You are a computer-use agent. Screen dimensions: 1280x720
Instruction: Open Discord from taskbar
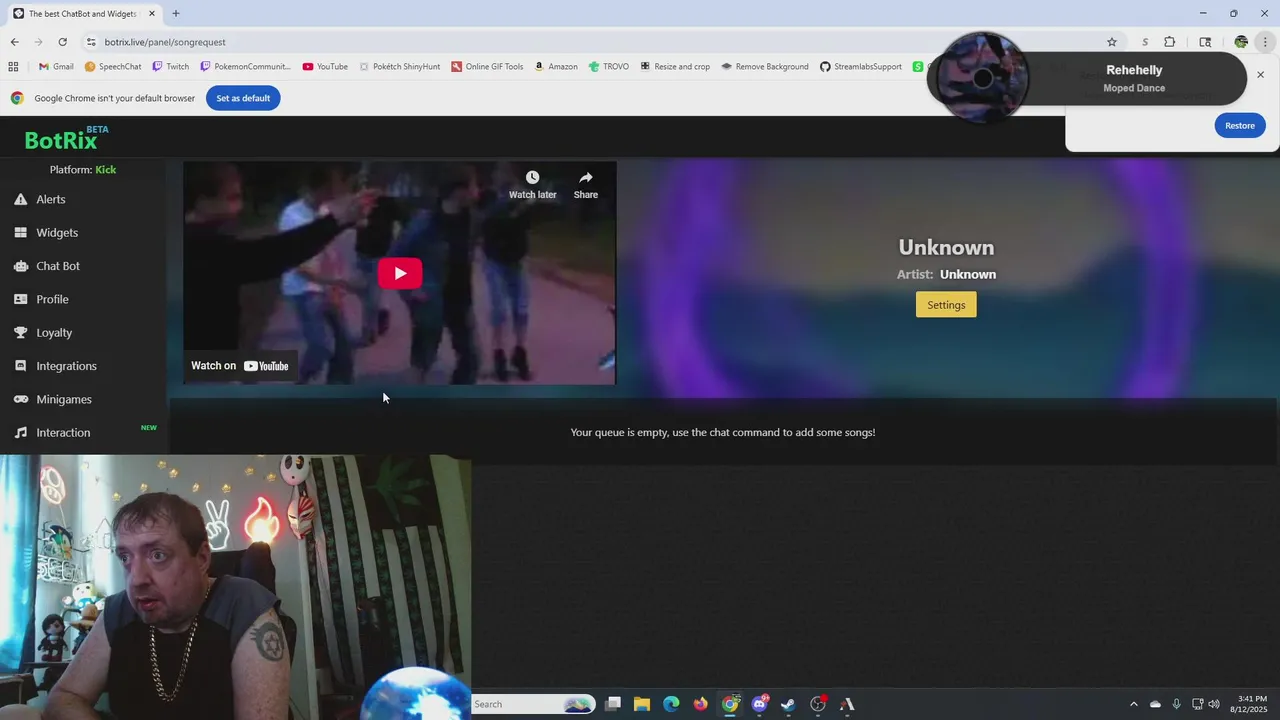click(760, 704)
